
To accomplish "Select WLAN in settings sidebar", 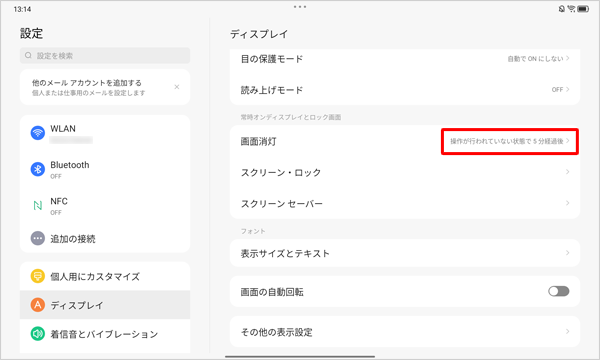I will 105,133.
